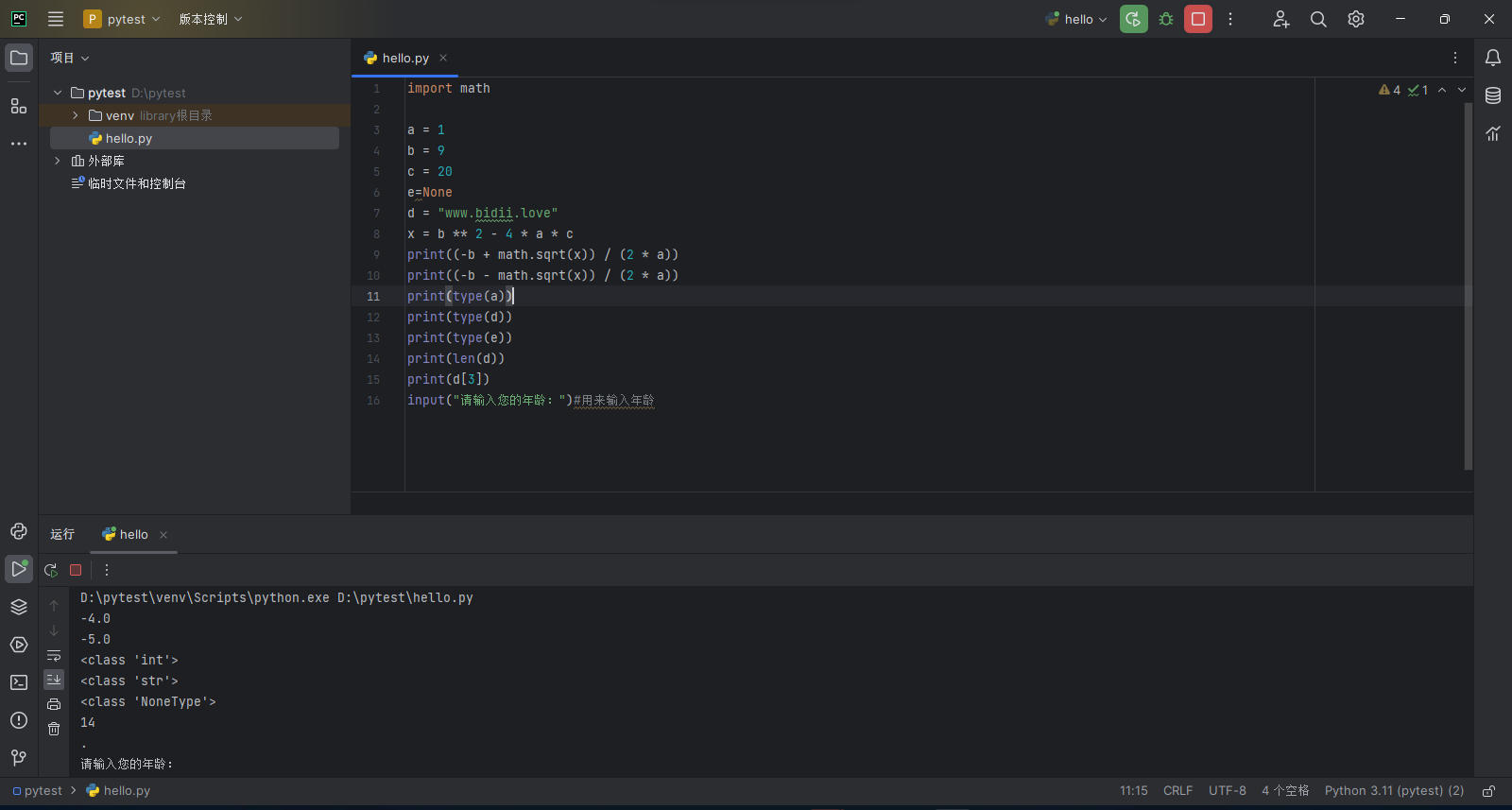This screenshot has width=1512, height=810.
Task: Stop the running hello program
Action: pyautogui.click(x=1198, y=19)
